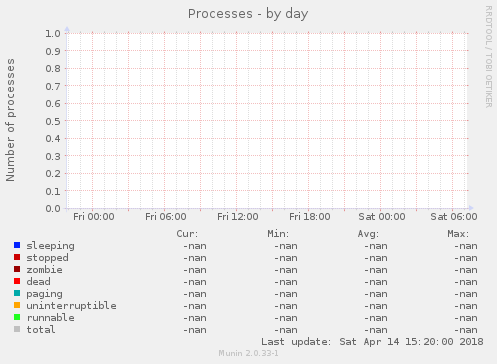
Task: Click the 1.0 y-axis value
Action: 53,33
